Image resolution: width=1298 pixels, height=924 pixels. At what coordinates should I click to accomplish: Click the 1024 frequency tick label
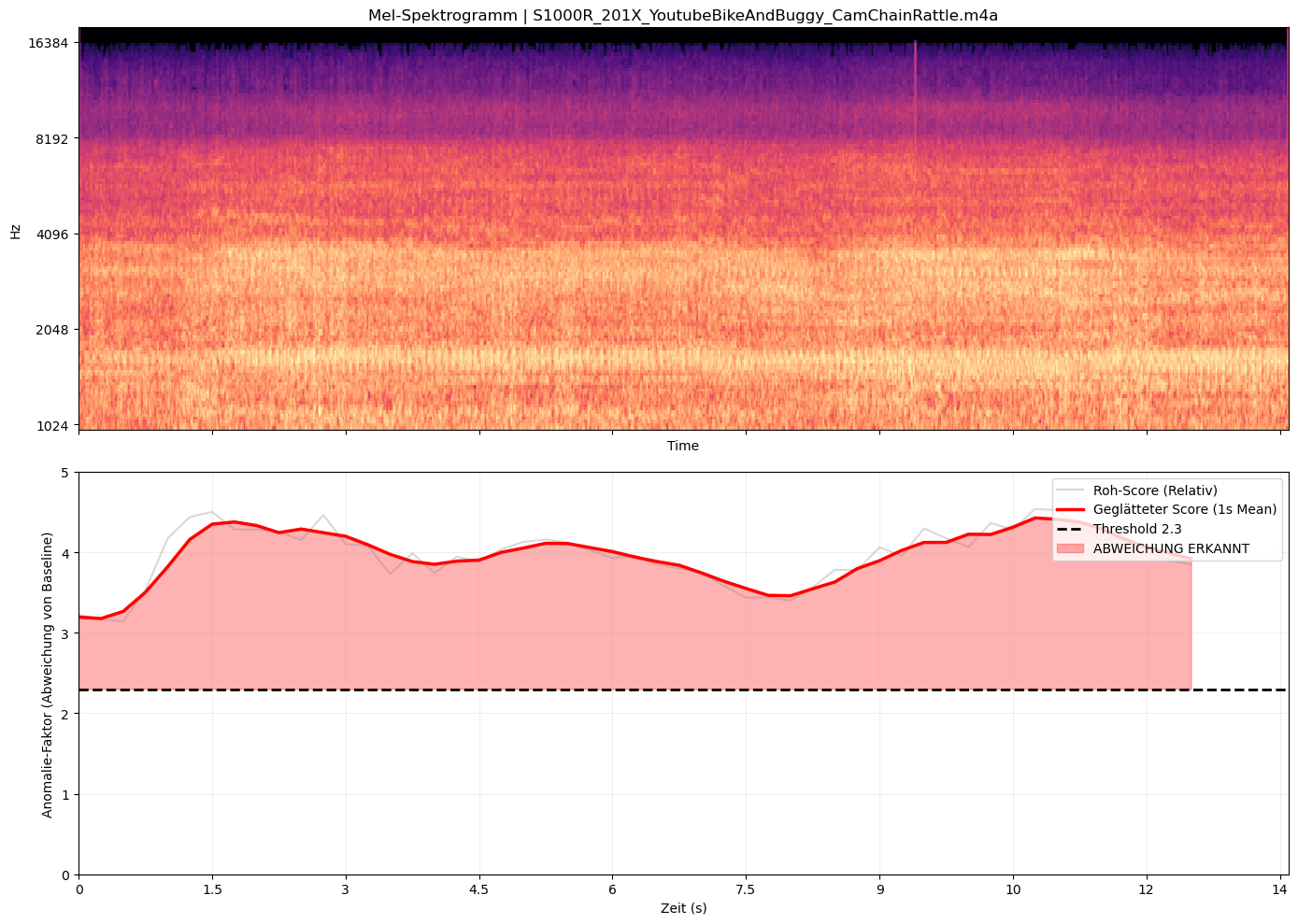click(x=51, y=425)
